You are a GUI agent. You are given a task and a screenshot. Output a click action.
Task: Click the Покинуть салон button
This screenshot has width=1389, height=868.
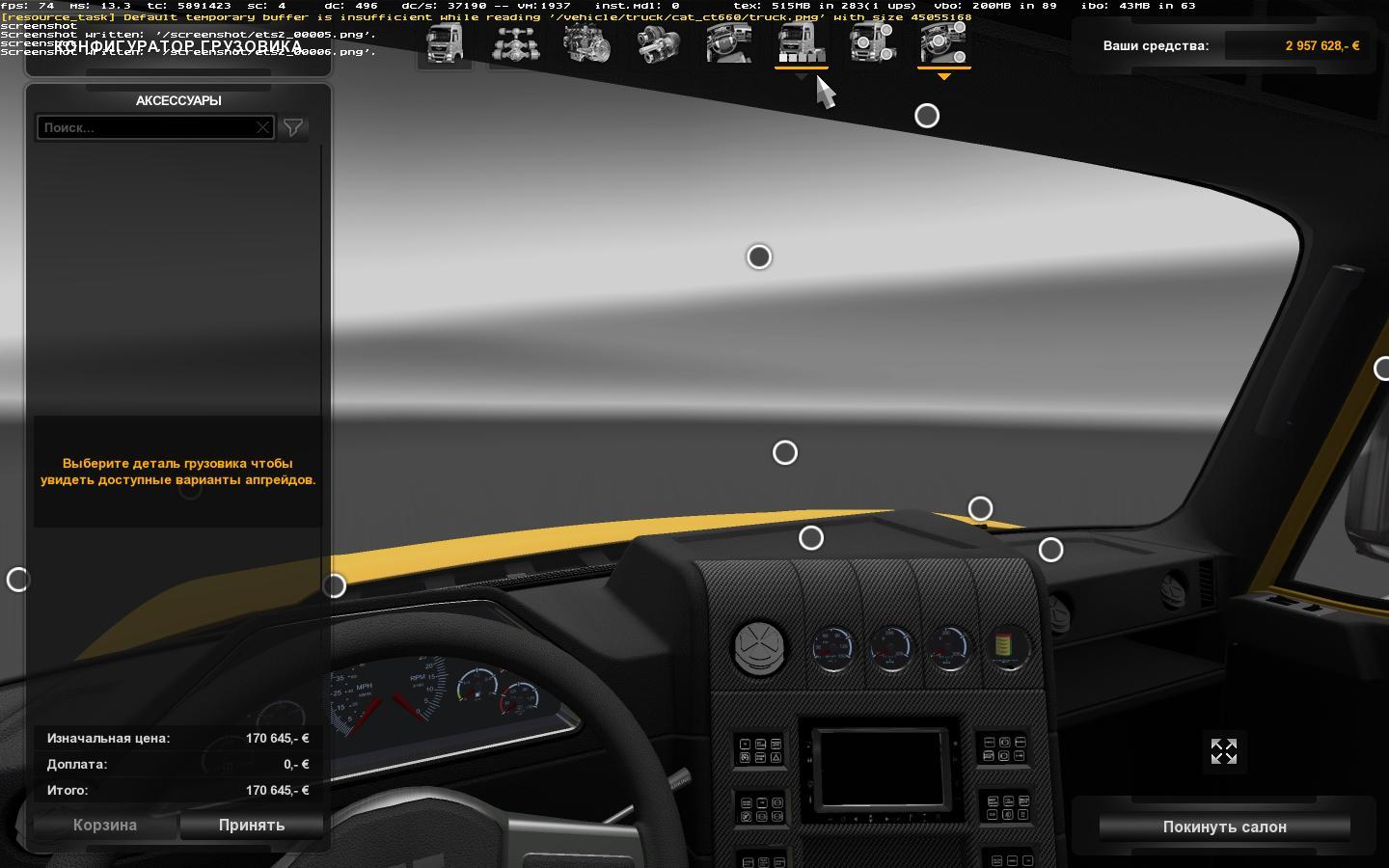click(1224, 827)
